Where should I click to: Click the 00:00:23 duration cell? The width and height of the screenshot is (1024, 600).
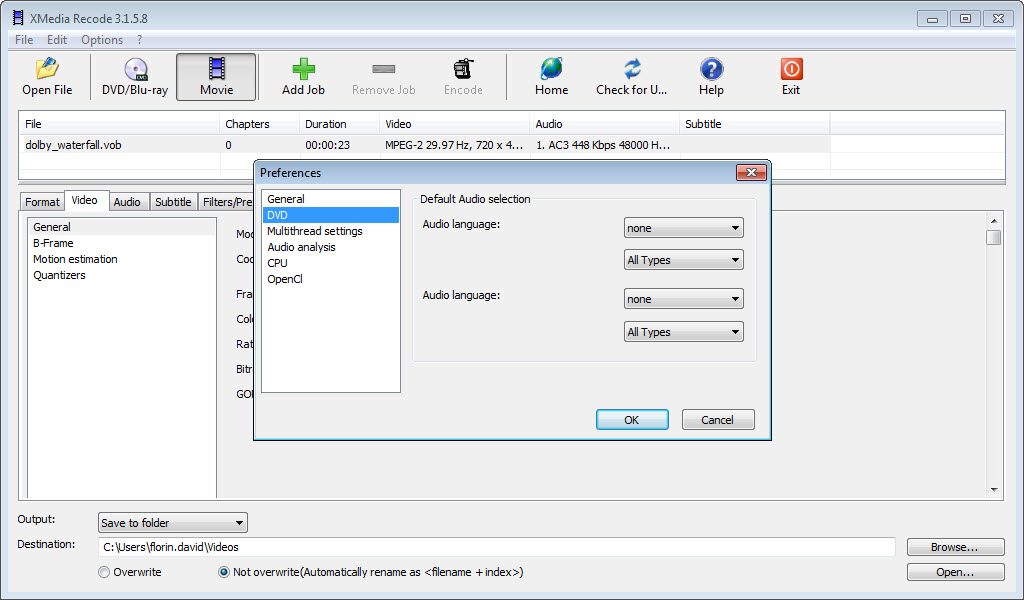pyautogui.click(x=328, y=145)
